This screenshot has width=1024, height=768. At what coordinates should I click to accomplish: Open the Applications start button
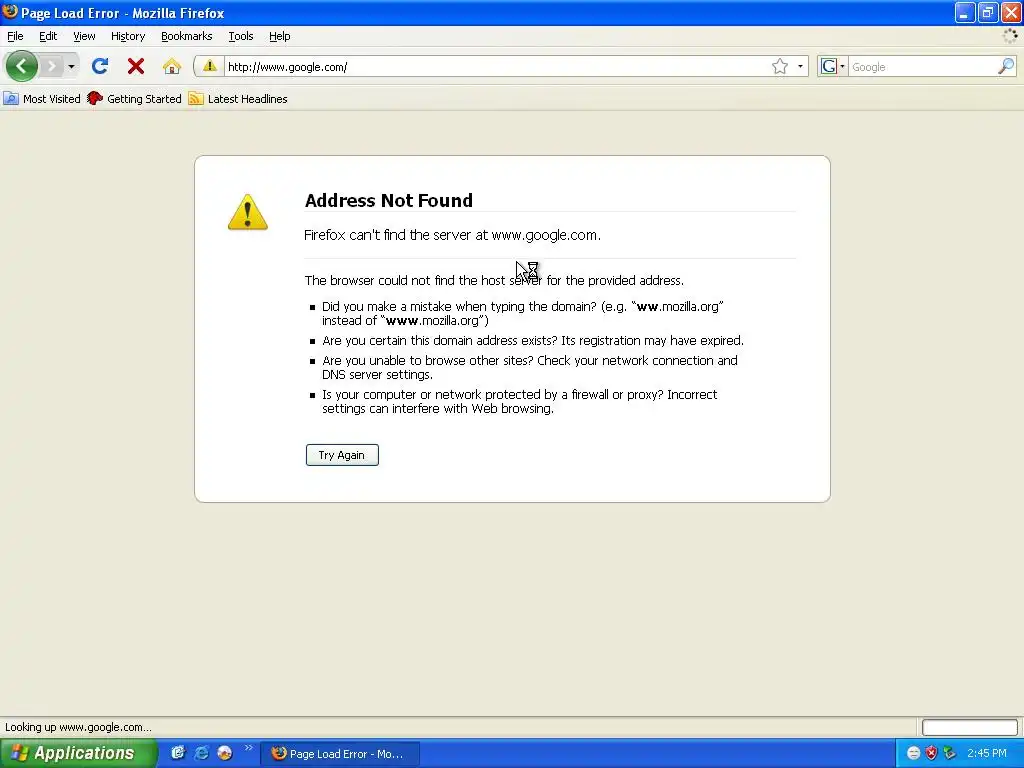click(78, 753)
